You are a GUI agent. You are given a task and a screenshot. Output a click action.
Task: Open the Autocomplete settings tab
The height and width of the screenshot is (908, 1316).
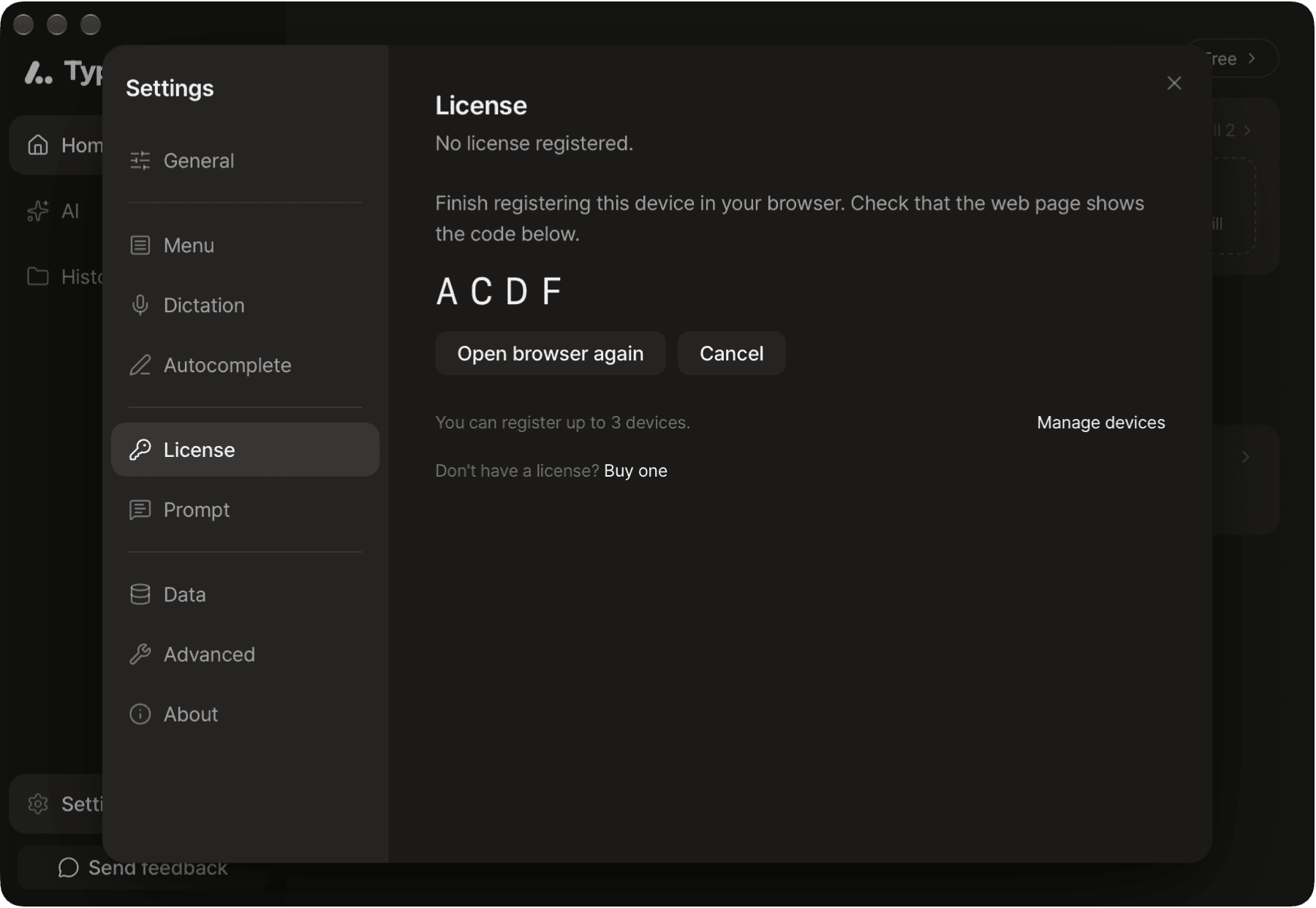(x=245, y=365)
